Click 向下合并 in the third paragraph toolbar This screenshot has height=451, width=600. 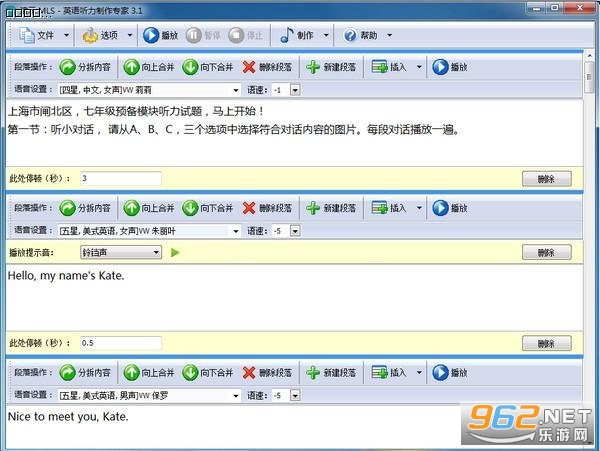click(x=207, y=373)
